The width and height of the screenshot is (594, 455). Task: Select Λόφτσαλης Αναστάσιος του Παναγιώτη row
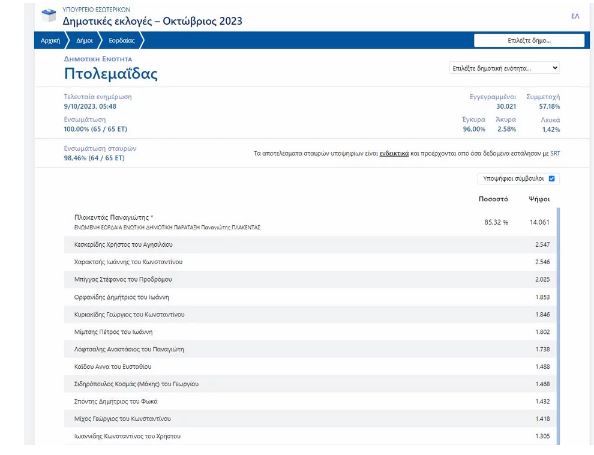click(x=310, y=349)
